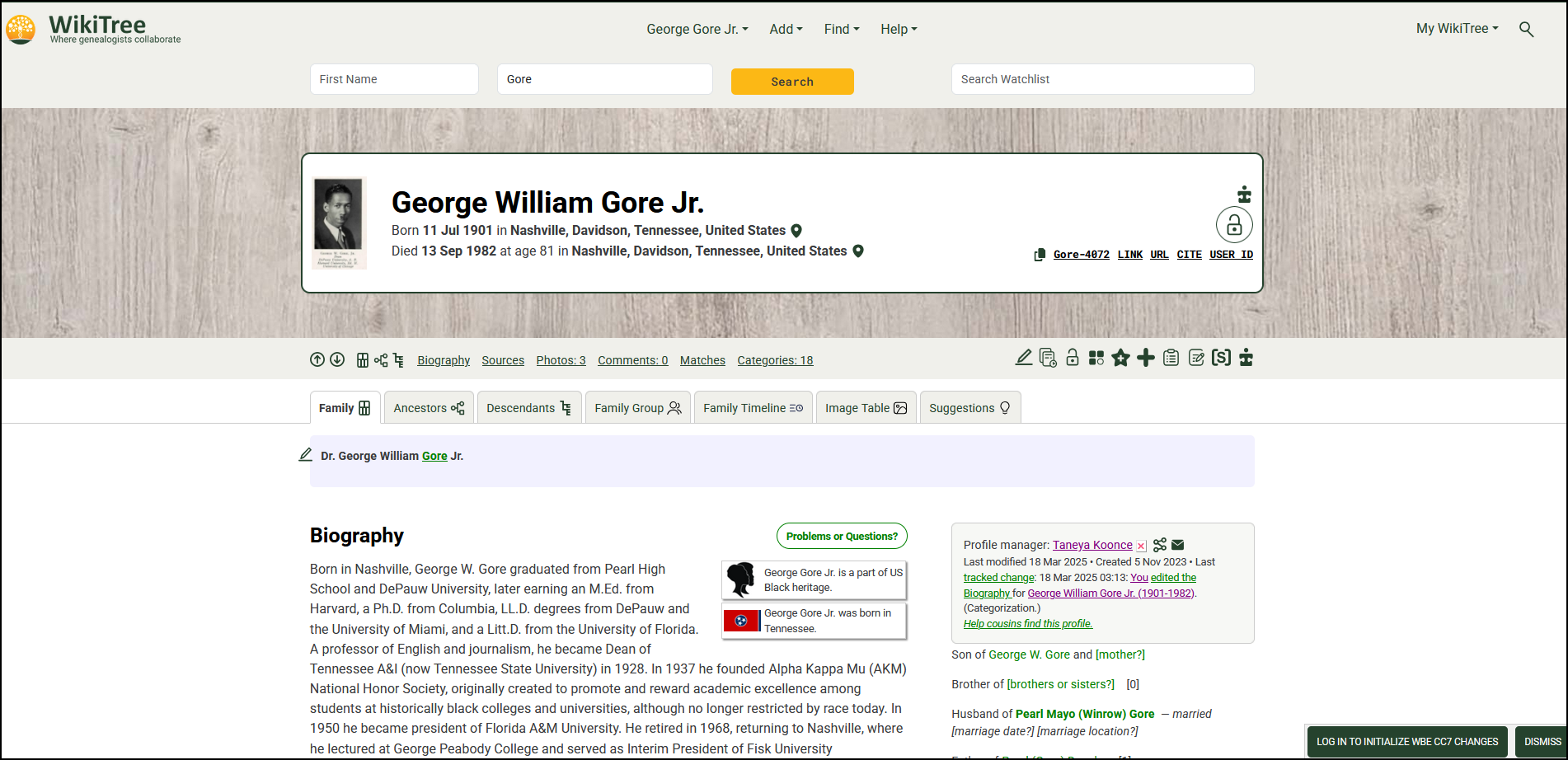Screen dimensions: 1568x760
Task: Click the family-grid icon beside Biography link
Action: click(x=363, y=360)
